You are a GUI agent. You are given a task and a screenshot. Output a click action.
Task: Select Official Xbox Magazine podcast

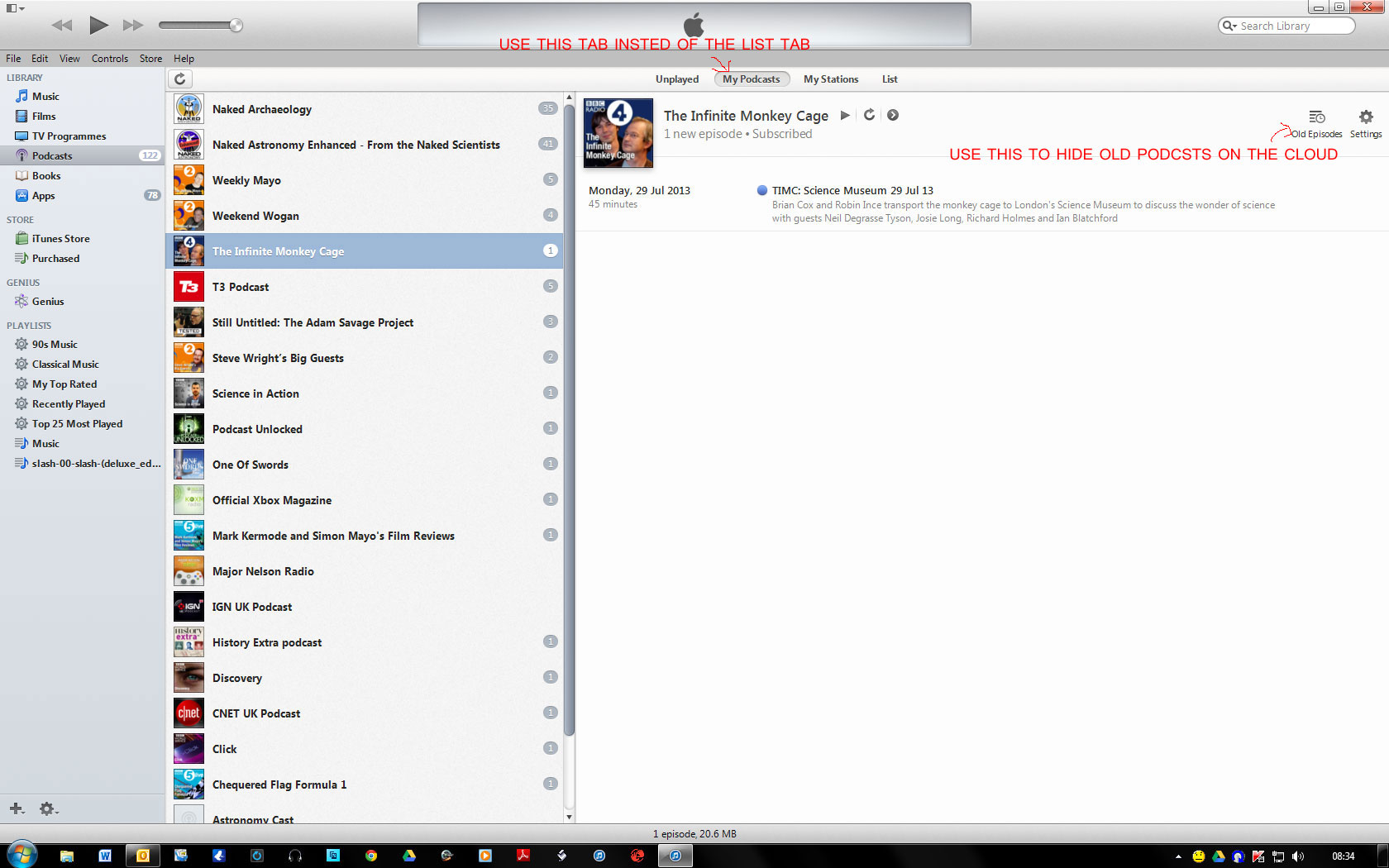(365, 500)
